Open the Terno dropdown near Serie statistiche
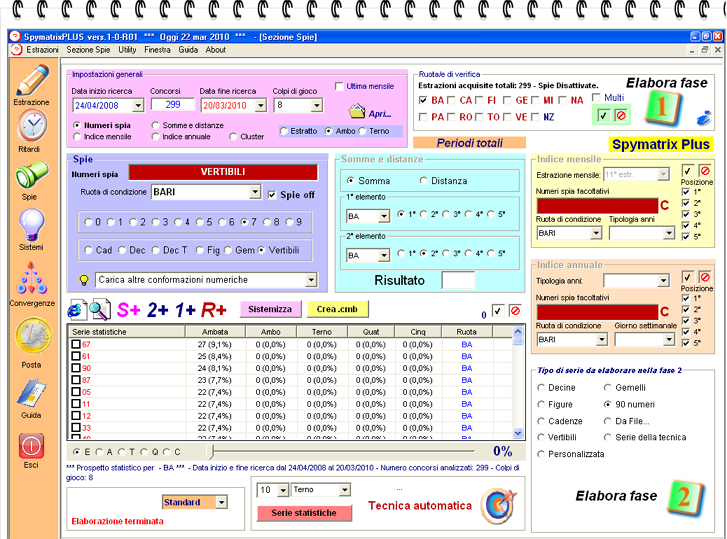Viewport: 727px width, 539px height. [x=344, y=489]
